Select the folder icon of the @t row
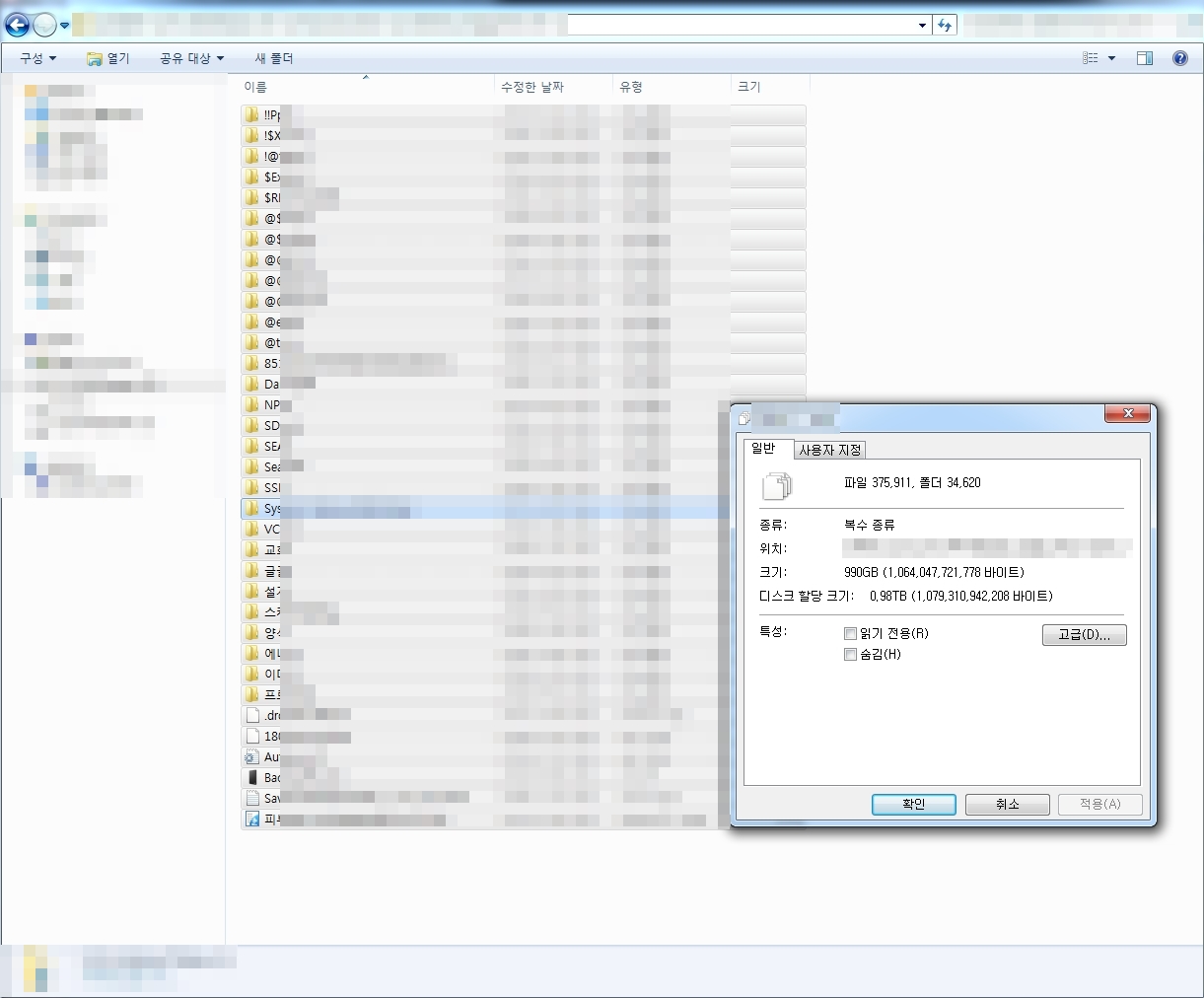This screenshot has height=998, width=1204. [251, 342]
